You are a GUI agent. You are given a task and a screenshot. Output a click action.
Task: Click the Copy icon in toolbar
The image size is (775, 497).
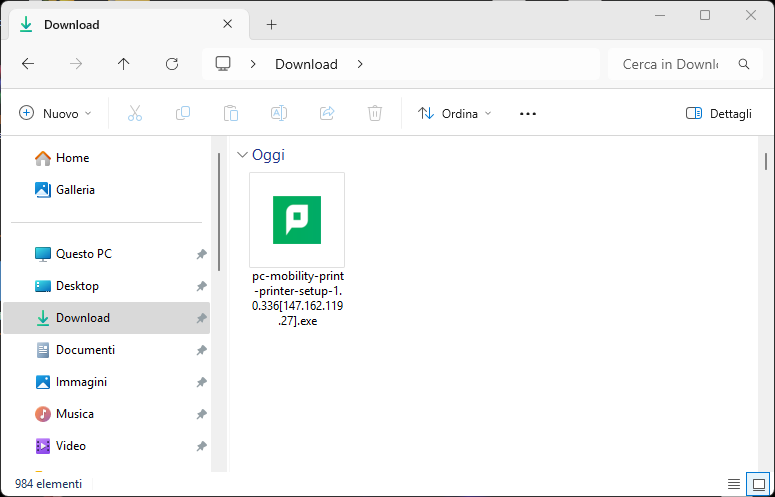tap(183, 114)
